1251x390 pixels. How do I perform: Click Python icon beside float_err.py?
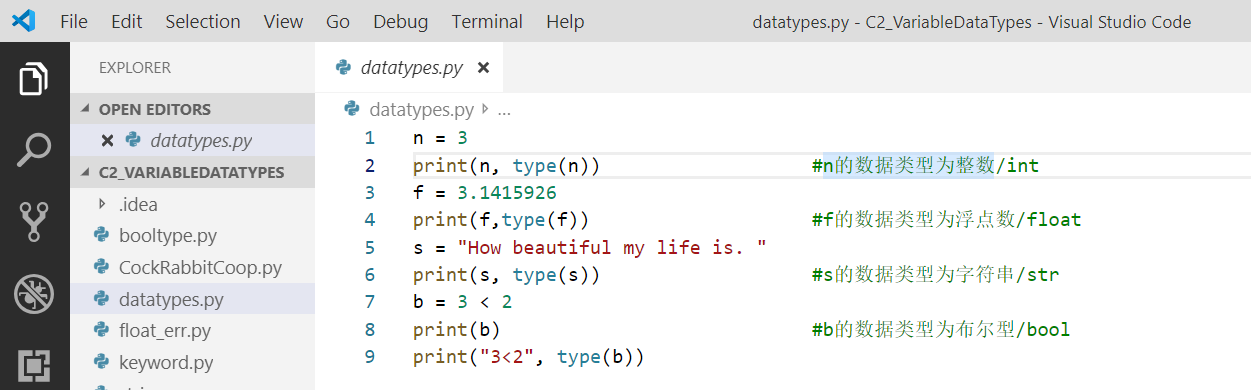[101, 330]
